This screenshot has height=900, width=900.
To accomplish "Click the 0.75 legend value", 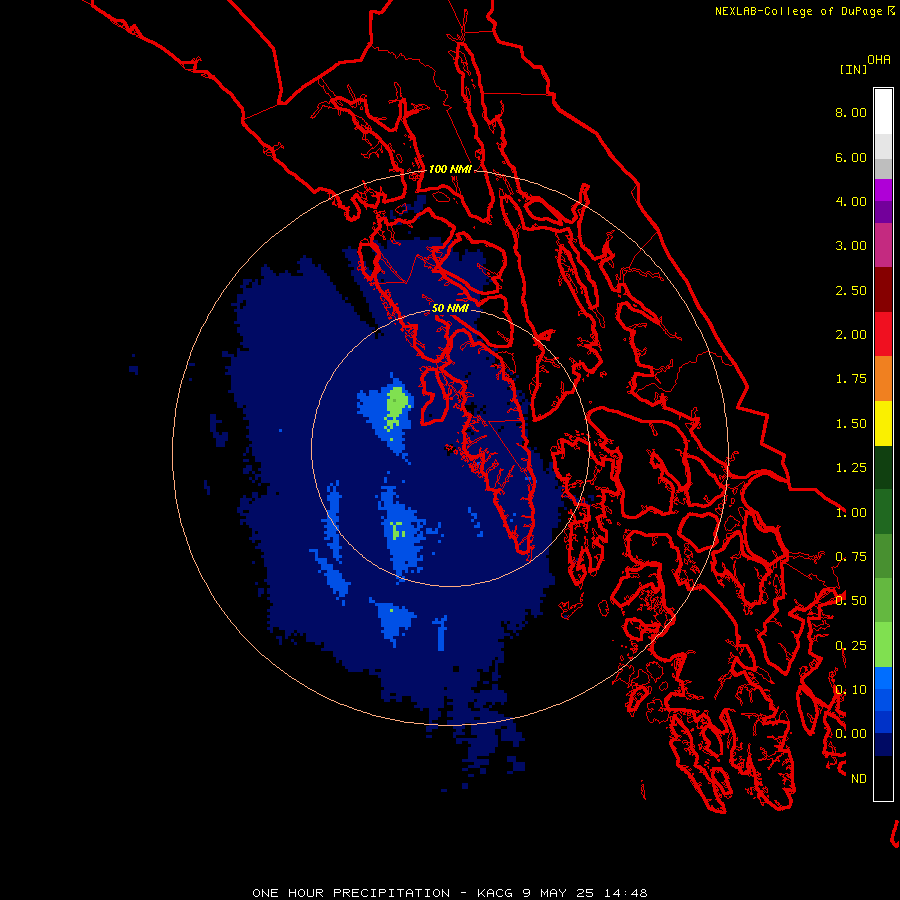I will coord(851,557).
